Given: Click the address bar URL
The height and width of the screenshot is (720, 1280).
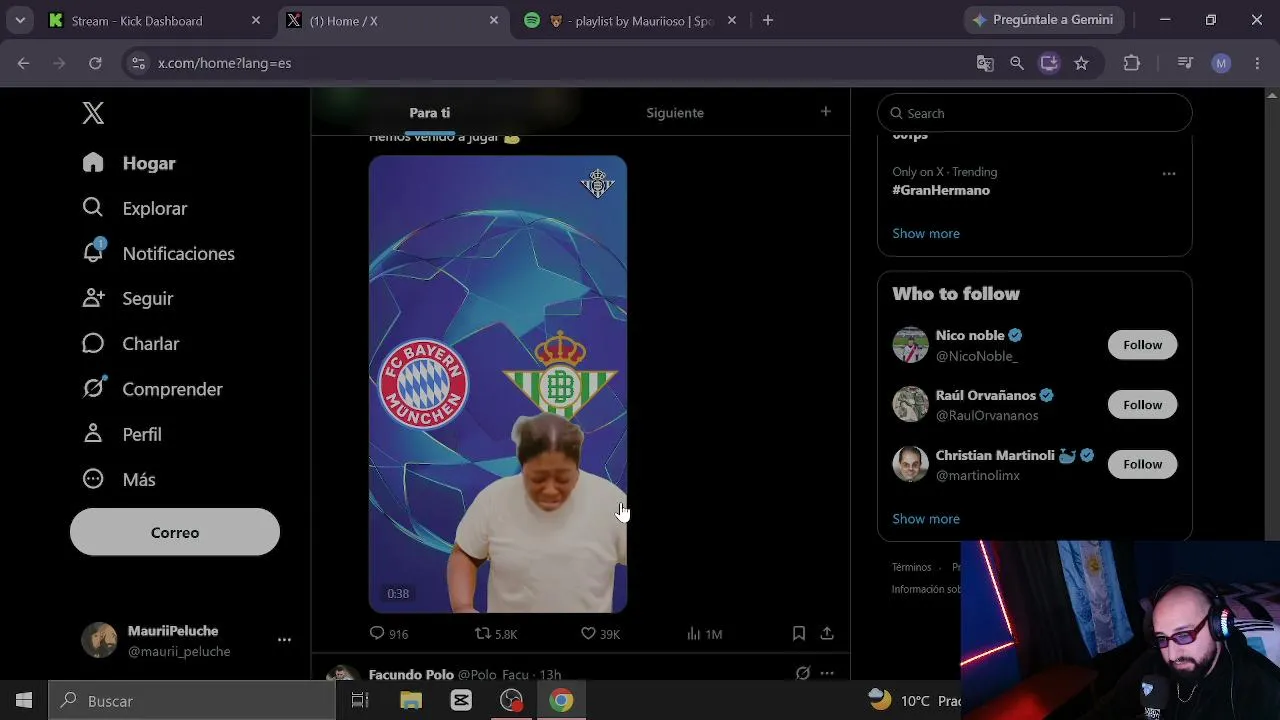Looking at the screenshot, I should coord(225,63).
